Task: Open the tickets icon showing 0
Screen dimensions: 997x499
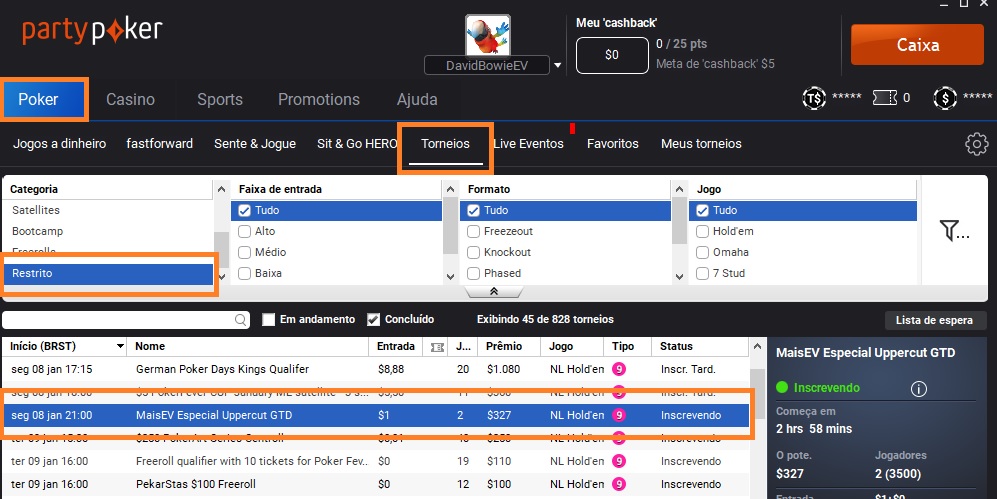Action: (884, 98)
